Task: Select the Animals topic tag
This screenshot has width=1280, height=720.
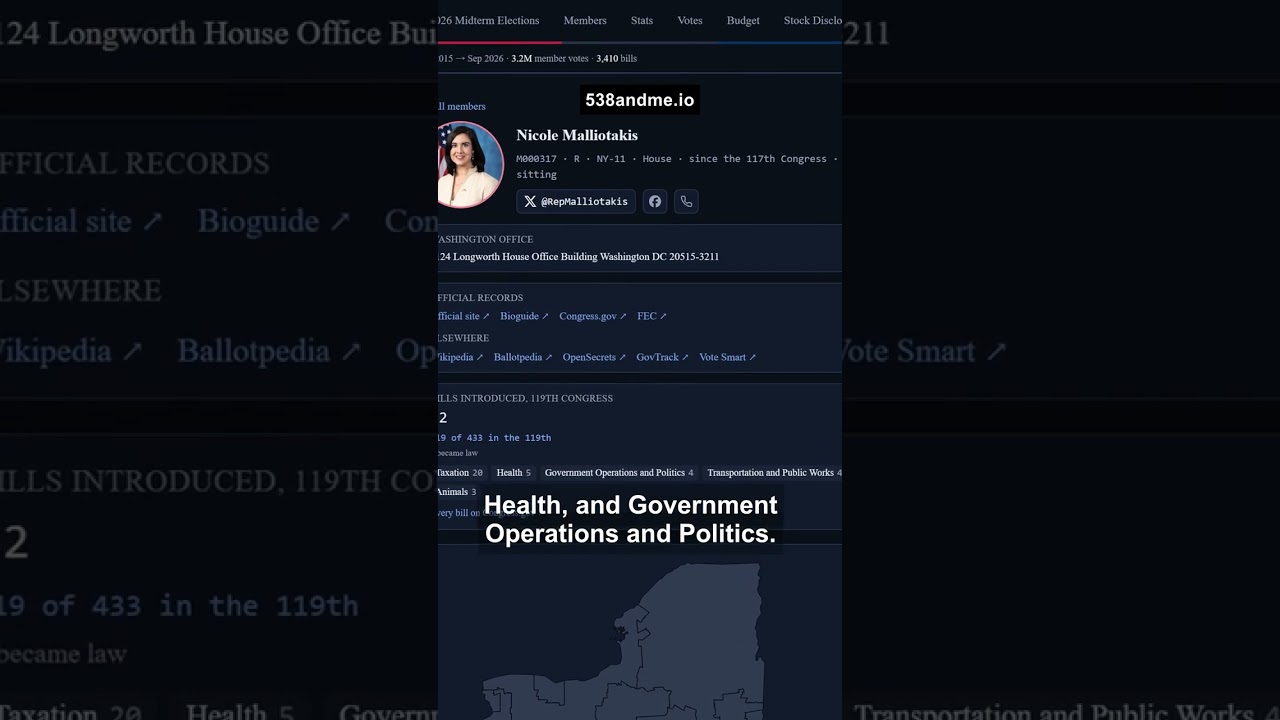Action: click(x=457, y=492)
